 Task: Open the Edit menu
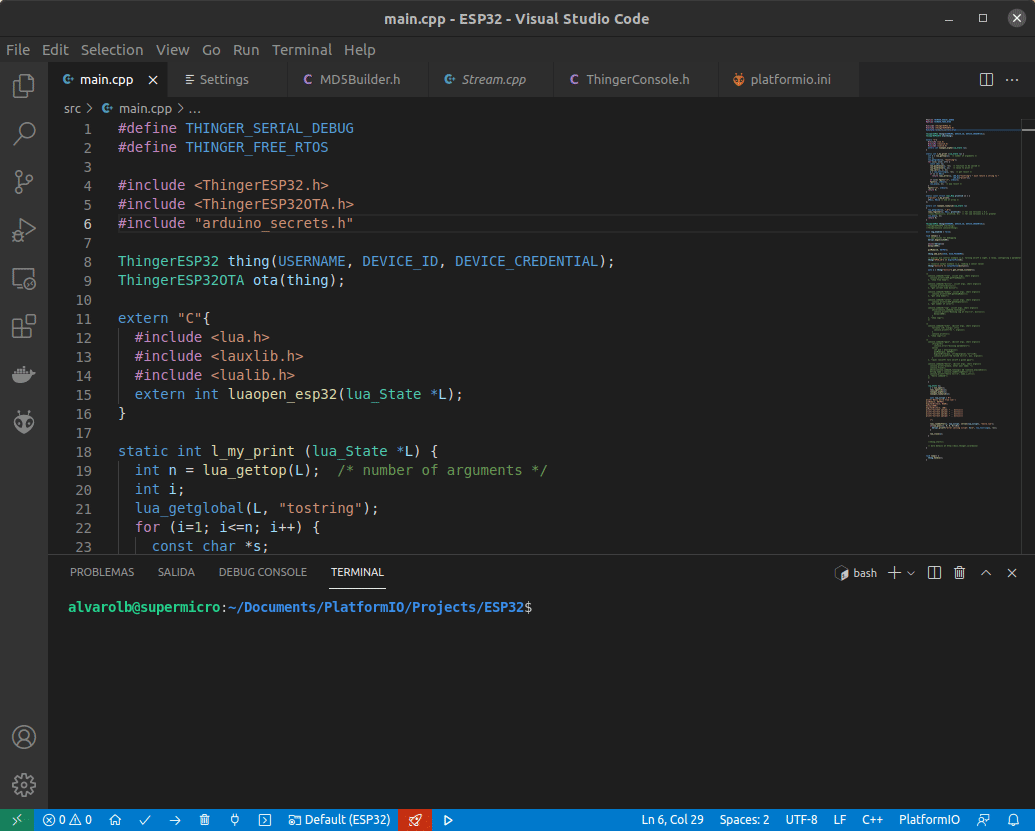pyautogui.click(x=55, y=50)
